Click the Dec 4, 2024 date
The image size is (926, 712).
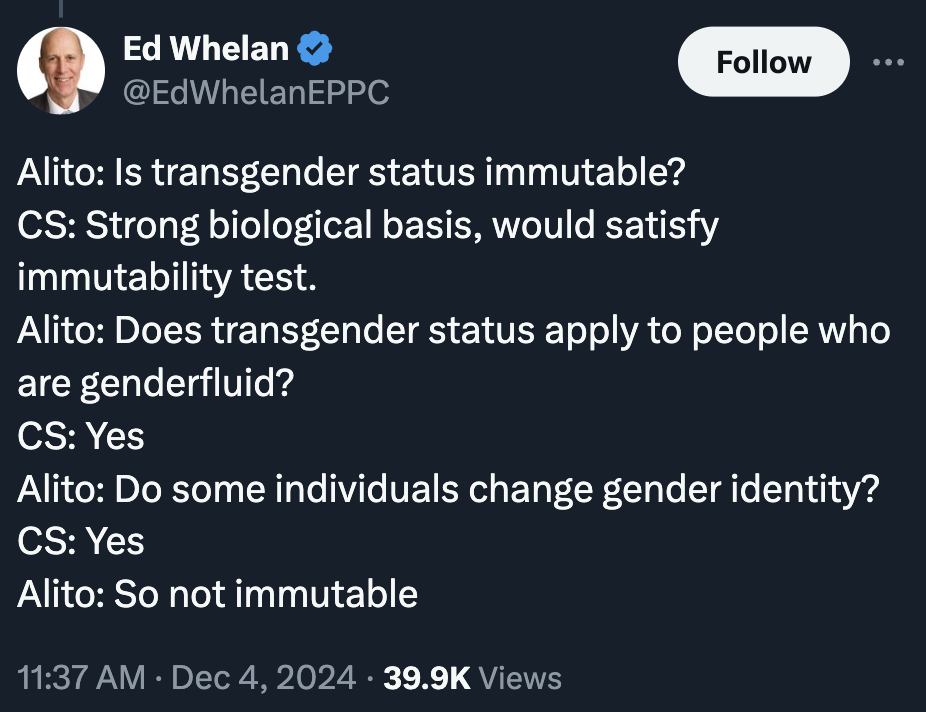(x=263, y=677)
